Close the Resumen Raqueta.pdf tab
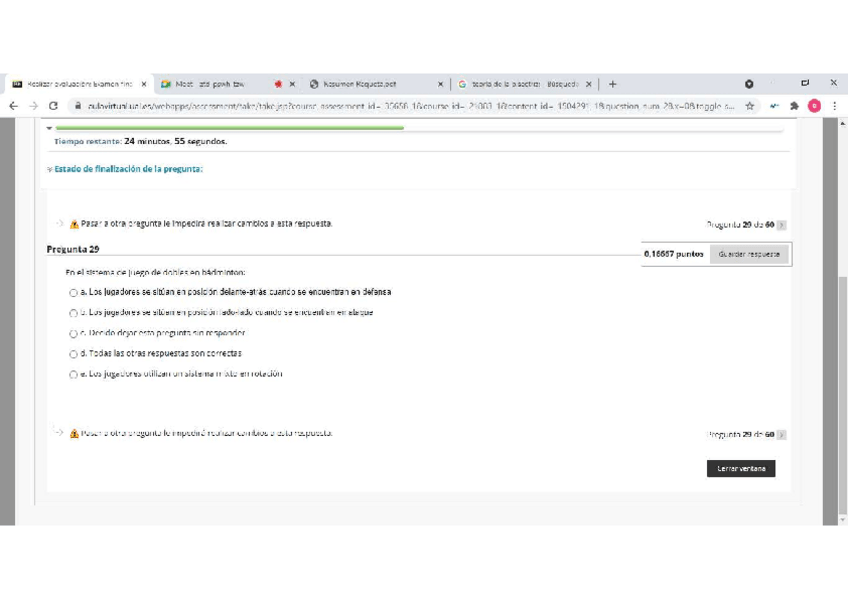 [440, 84]
